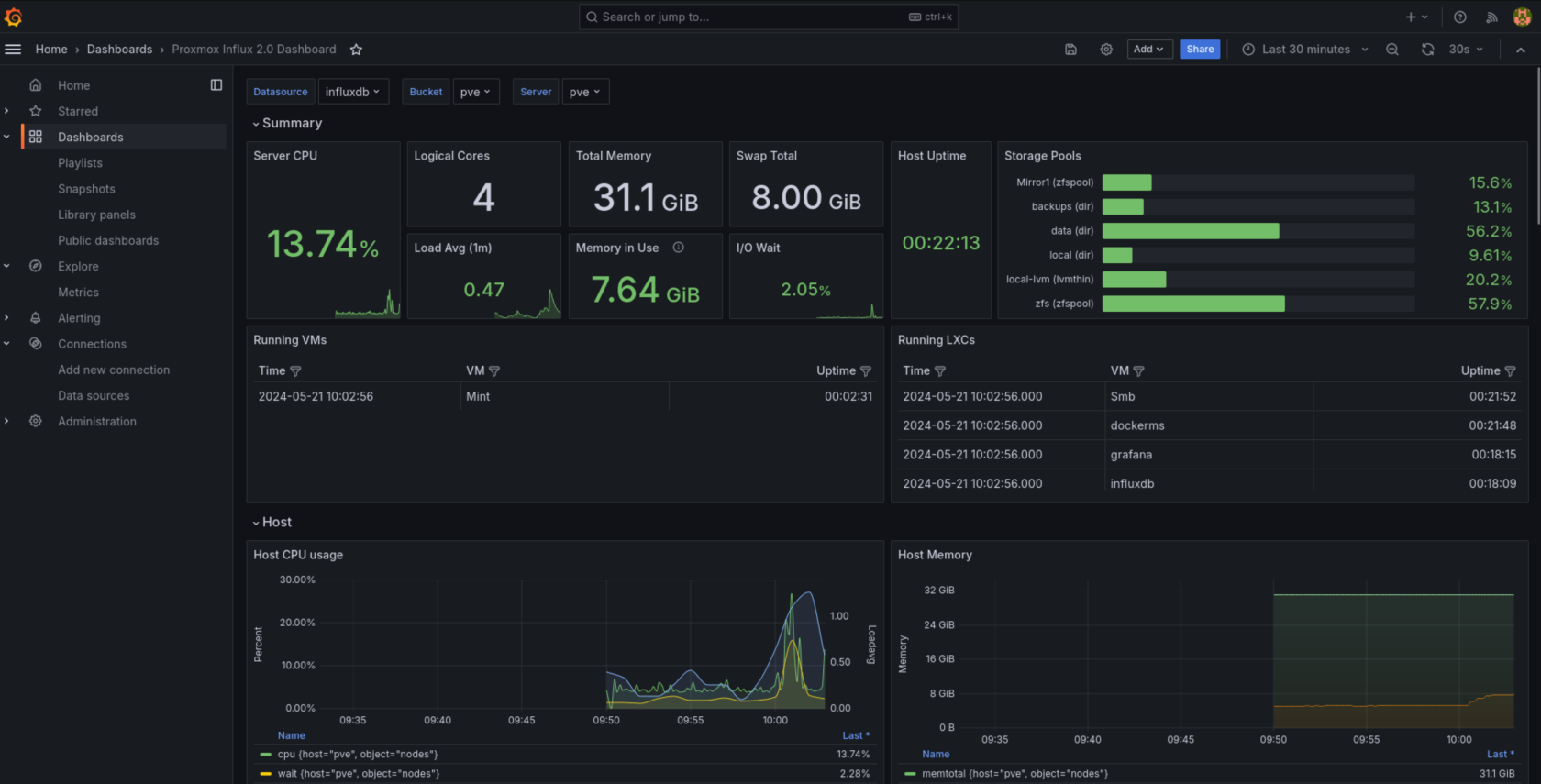This screenshot has height=784, width=1541.
Task: Click the Grafana logo icon
Action: point(14,17)
